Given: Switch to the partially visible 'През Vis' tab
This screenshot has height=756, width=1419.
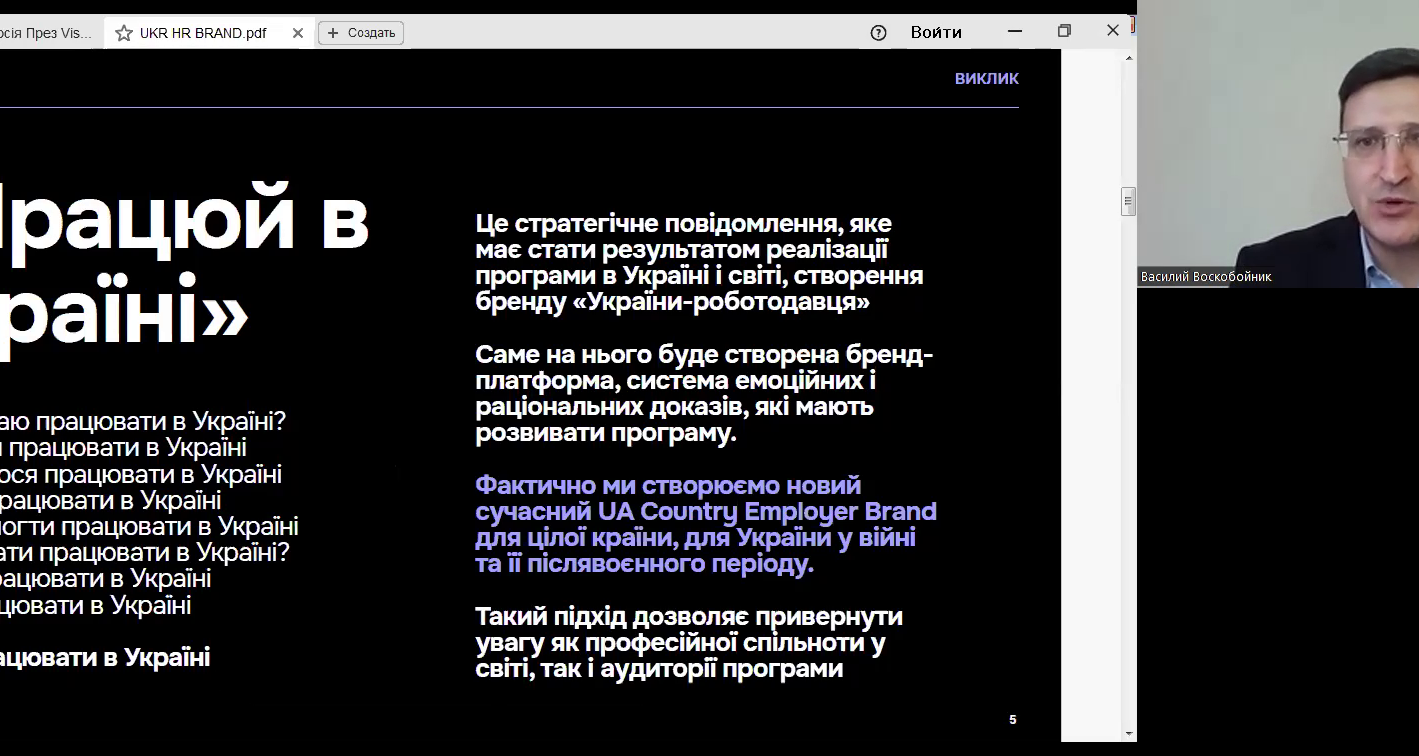Looking at the screenshot, I should click(x=46, y=33).
